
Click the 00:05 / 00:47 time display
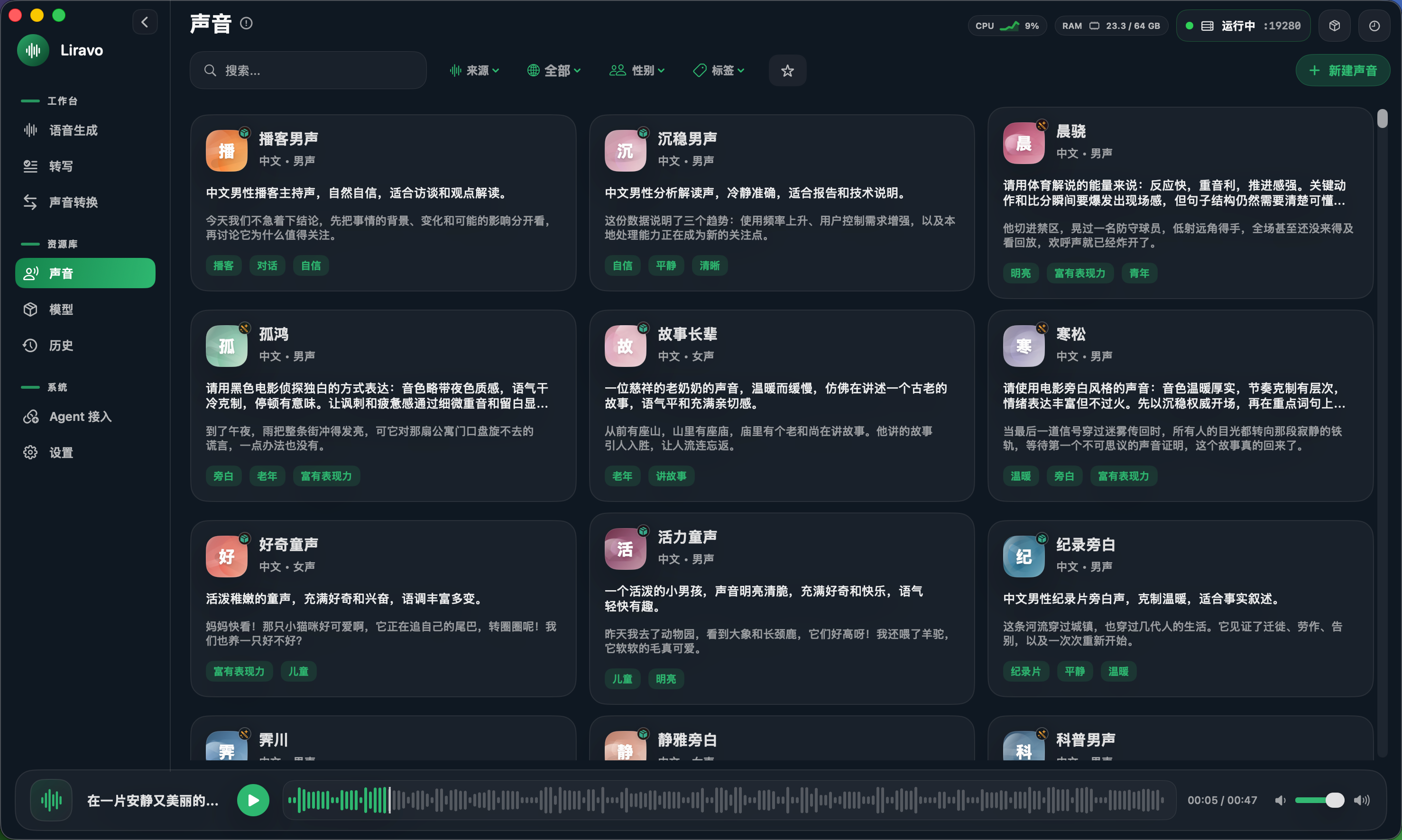click(x=1222, y=800)
